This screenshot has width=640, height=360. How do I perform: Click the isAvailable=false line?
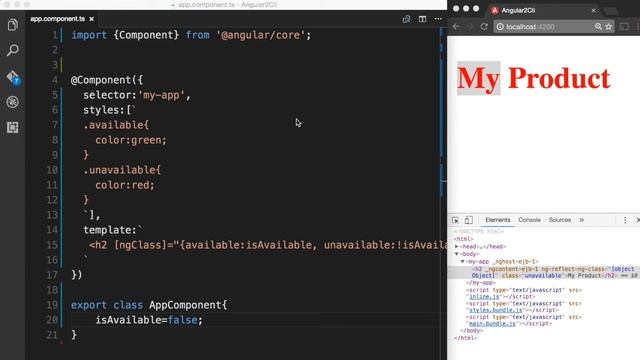pyautogui.click(x=149, y=320)
